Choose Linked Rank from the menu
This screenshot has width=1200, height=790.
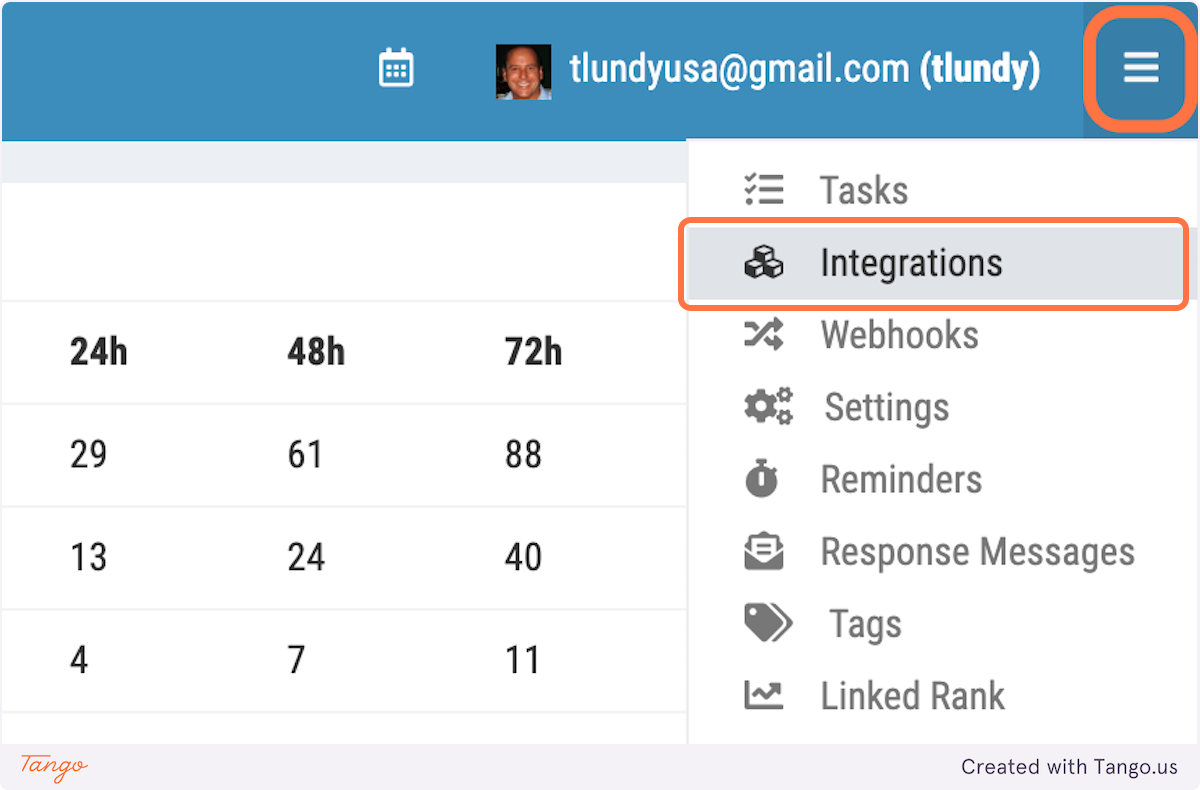click(912, 696)
